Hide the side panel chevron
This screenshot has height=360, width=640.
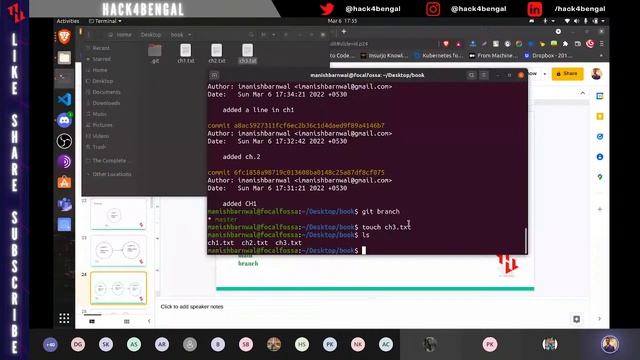click(x=600, y=318)
